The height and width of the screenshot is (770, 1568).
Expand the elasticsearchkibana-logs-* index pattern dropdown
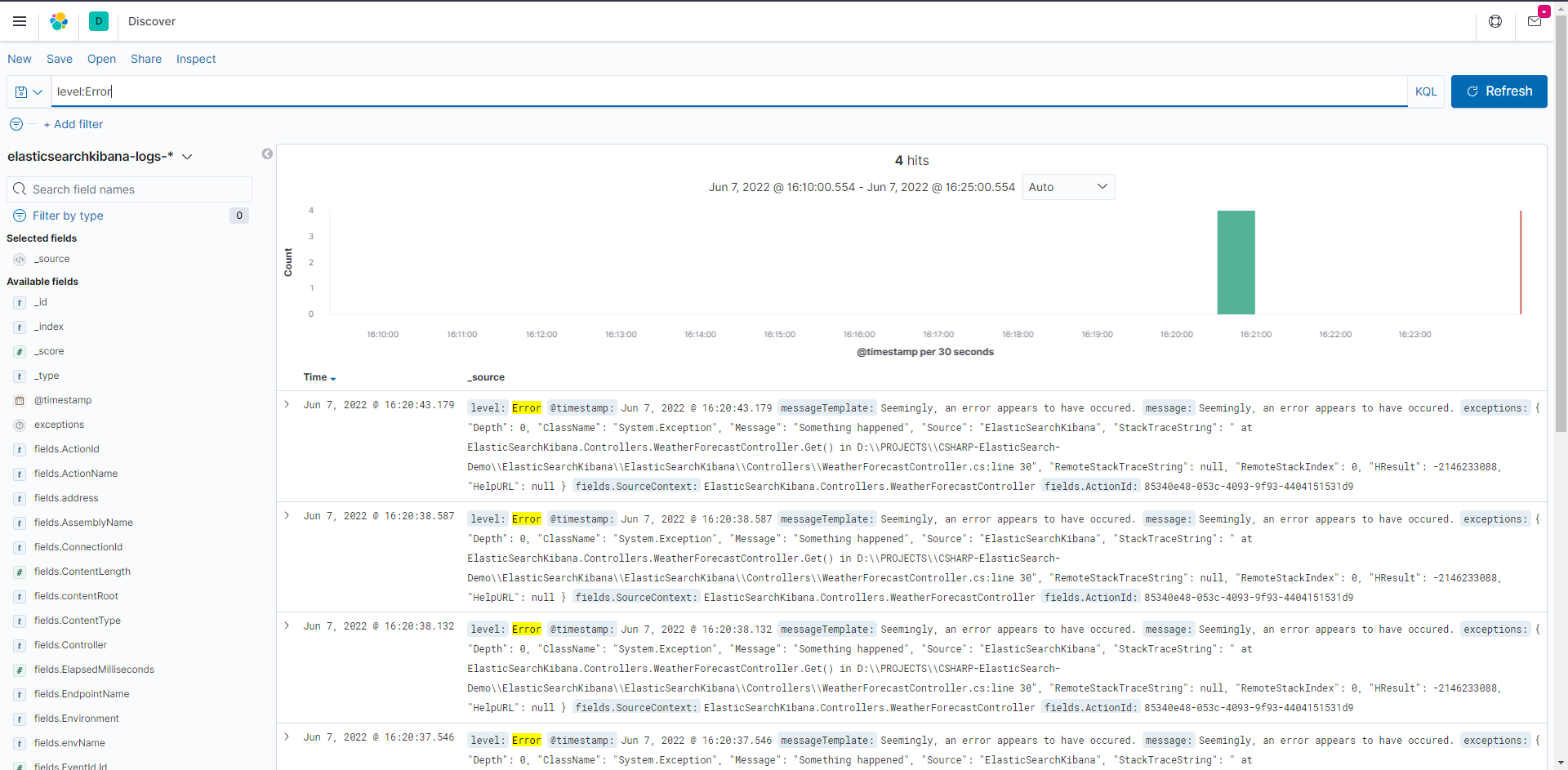pyautogui.click(x=100, y=156)
